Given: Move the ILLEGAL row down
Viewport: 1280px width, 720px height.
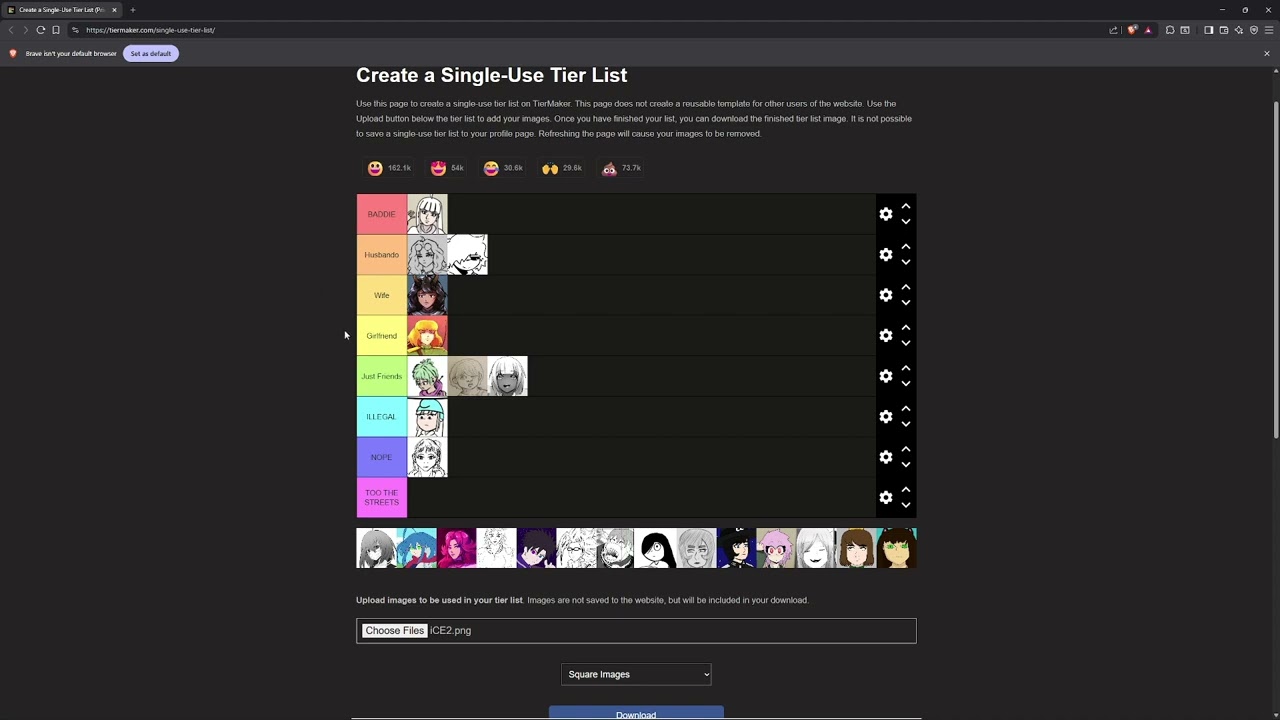Looking at the screenshot, I should click(x=906, y=424).
